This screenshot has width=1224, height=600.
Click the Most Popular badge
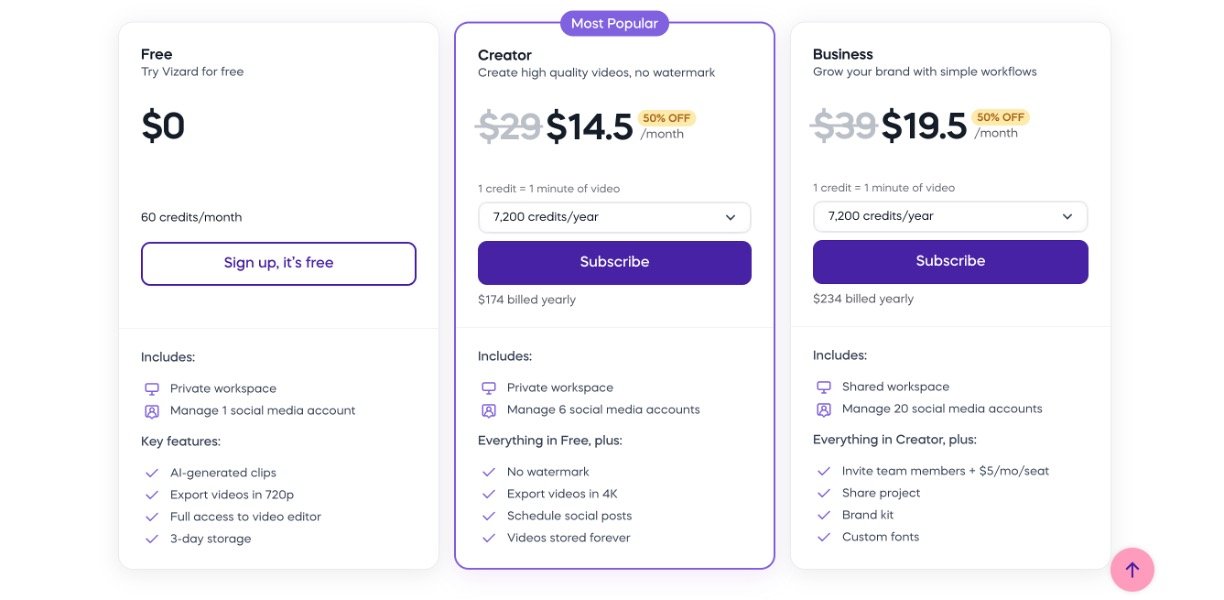[614, 23]
